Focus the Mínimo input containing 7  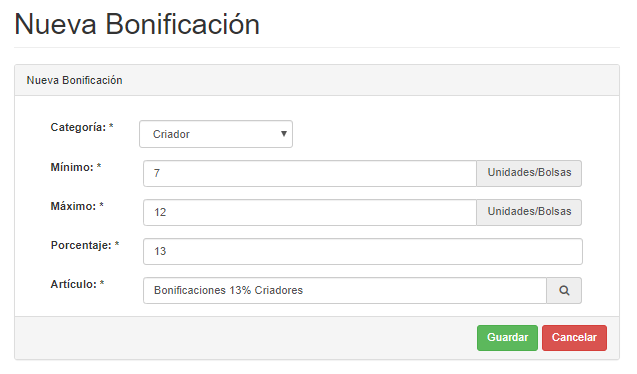(310, 173)
